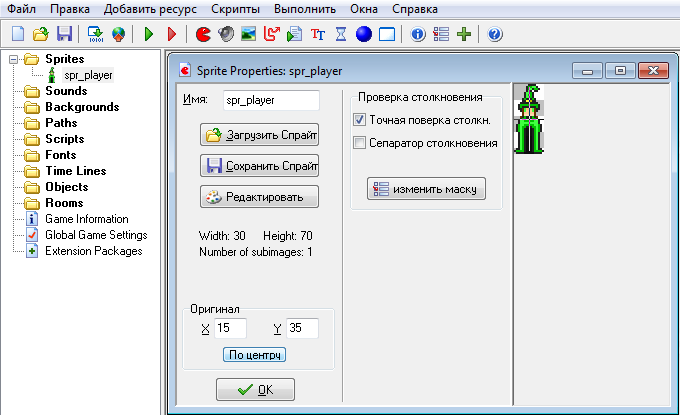Create standalone executable icon
Viewport: 680px width, 415px height.
[x=95, y=34]
